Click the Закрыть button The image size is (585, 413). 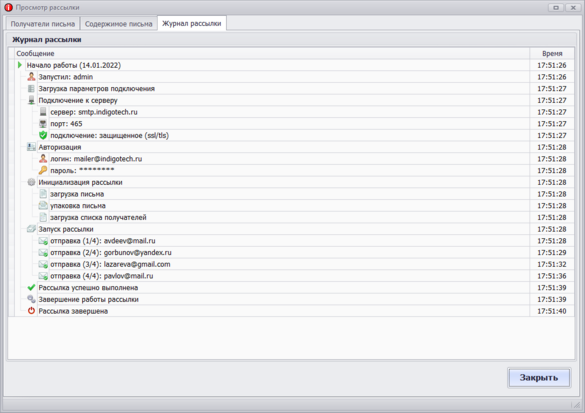539,378
